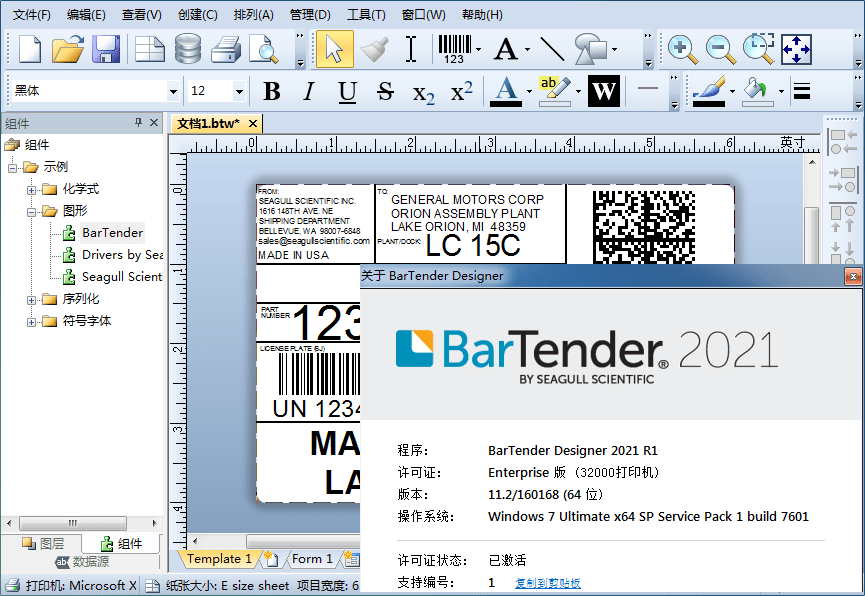Viewport: 865px width, 596px height.
Task: Select the text object A tool
Action: [x=506, y=49]
